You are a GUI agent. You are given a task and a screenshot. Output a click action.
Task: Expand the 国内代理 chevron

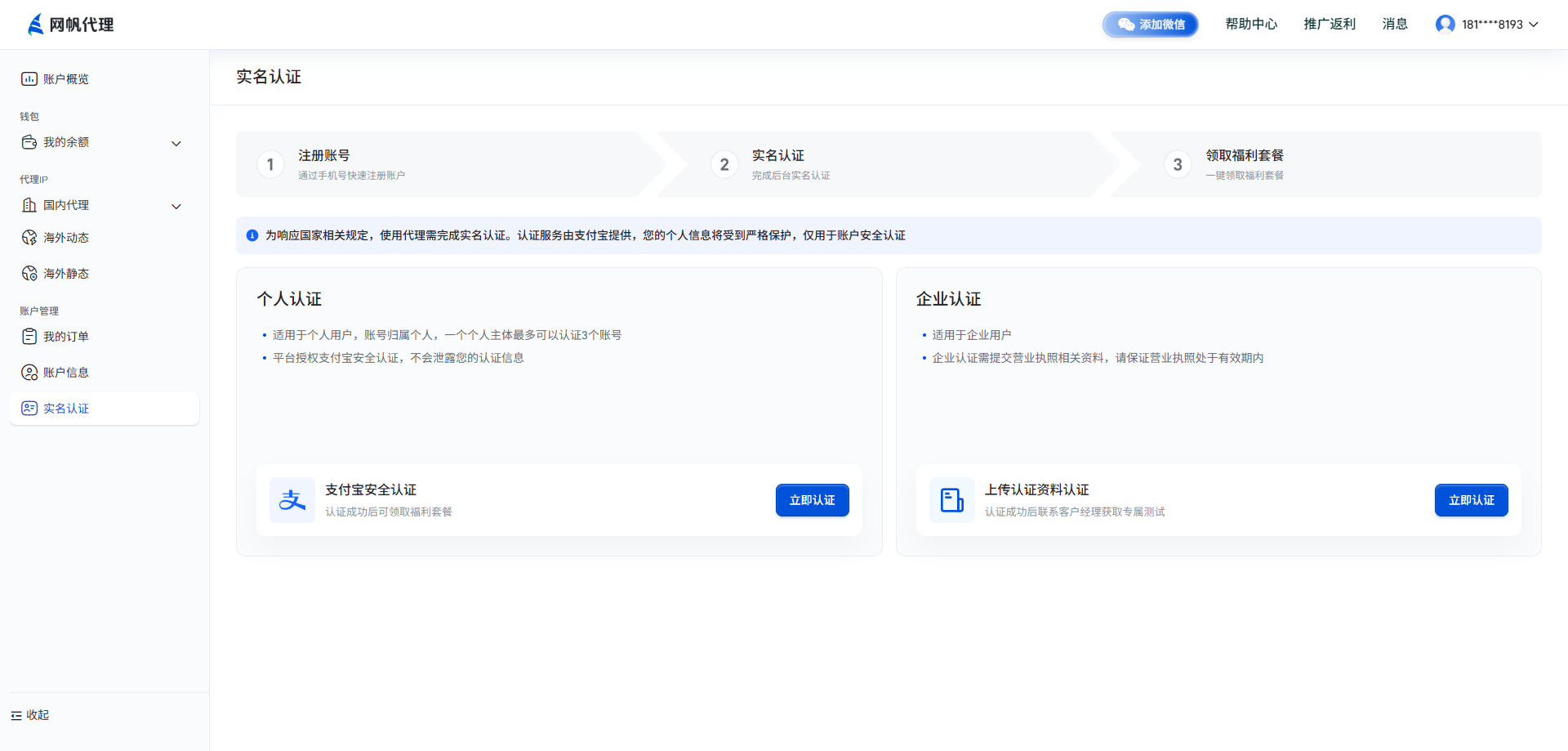coord(176,207)
